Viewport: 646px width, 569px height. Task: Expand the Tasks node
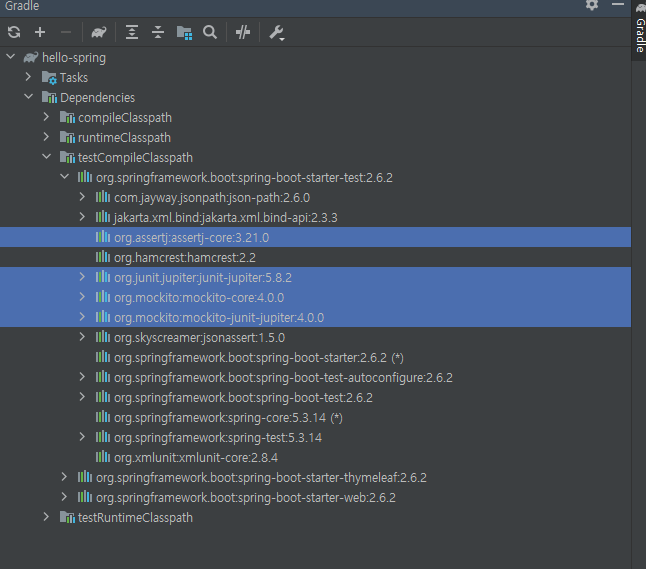[x=28, y=77]
